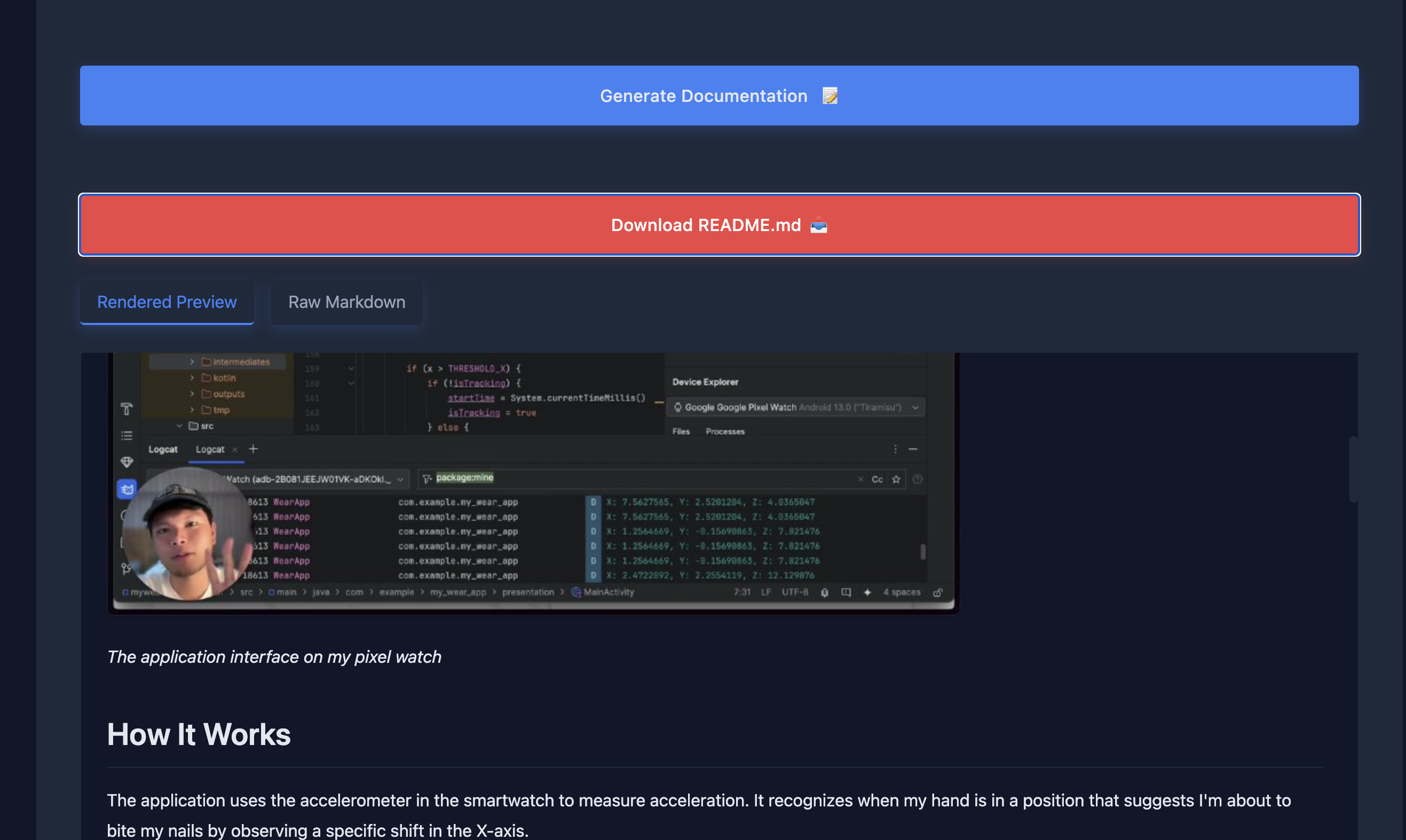Image resolution: width=1406 pixels, height=840 pixels.
Task: Click the gem icon in IDE sidebar
Action: tap(127, 462)
